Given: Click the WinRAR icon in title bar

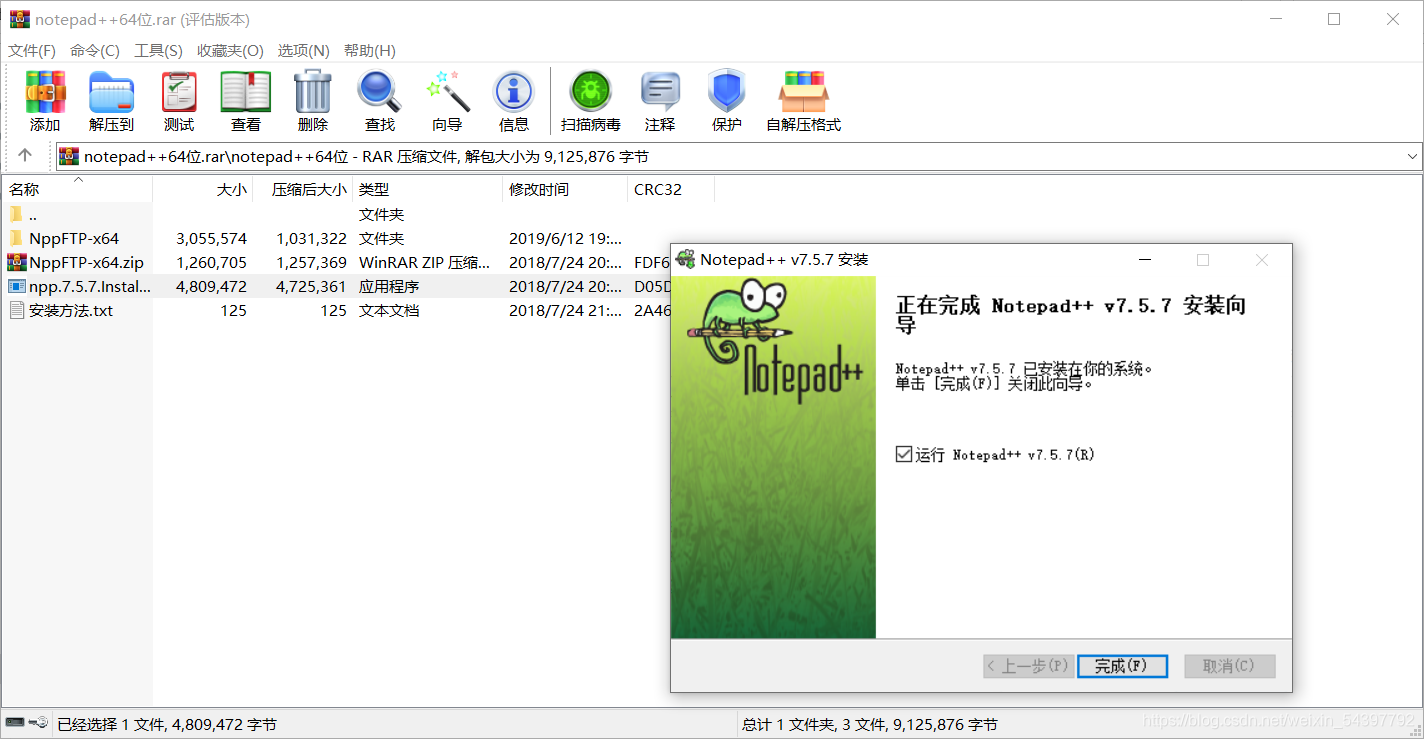Looking at the screenshot, I should point(19,19).
